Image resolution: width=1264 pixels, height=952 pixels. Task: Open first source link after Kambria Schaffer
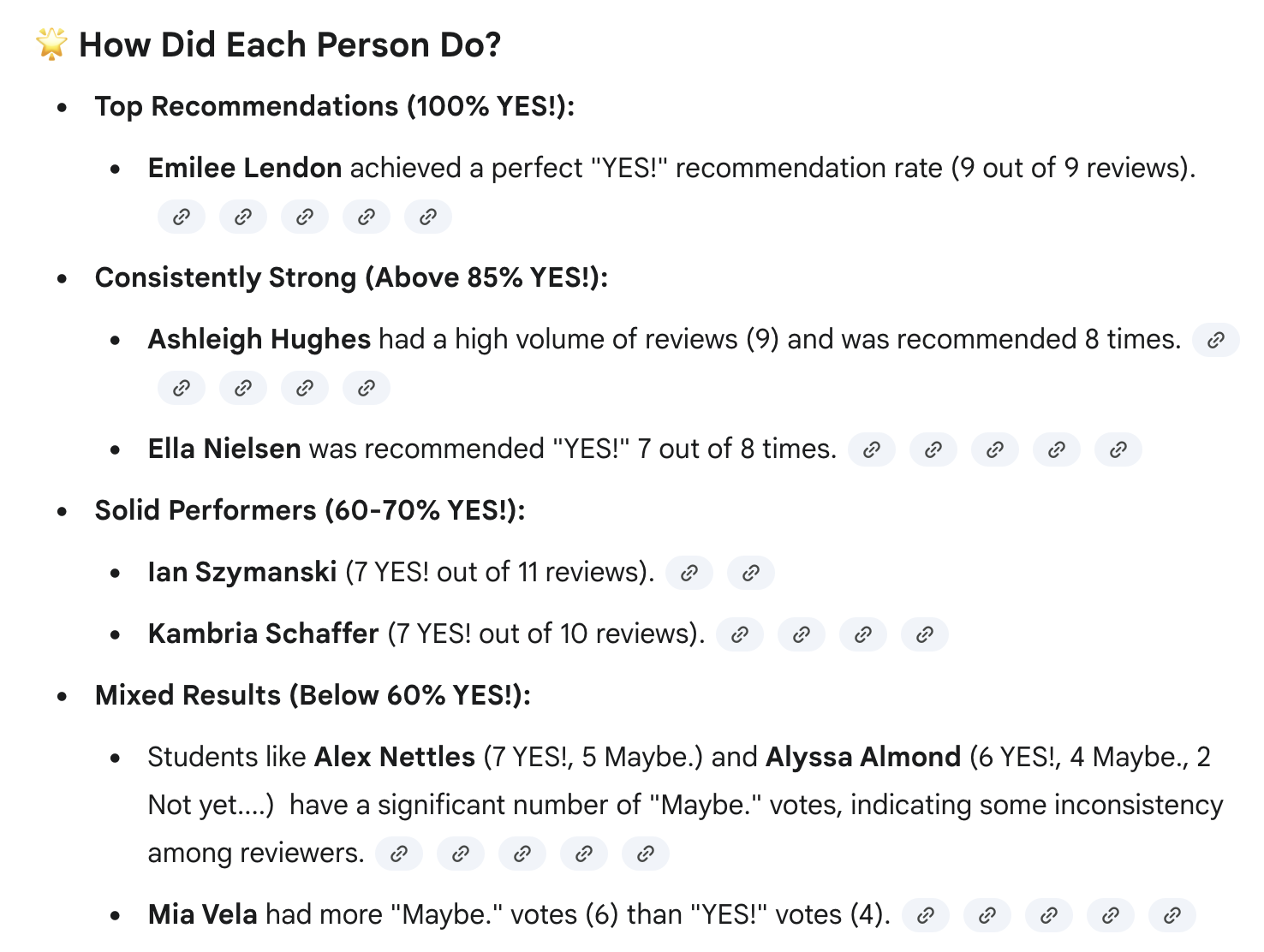point(740,634)
